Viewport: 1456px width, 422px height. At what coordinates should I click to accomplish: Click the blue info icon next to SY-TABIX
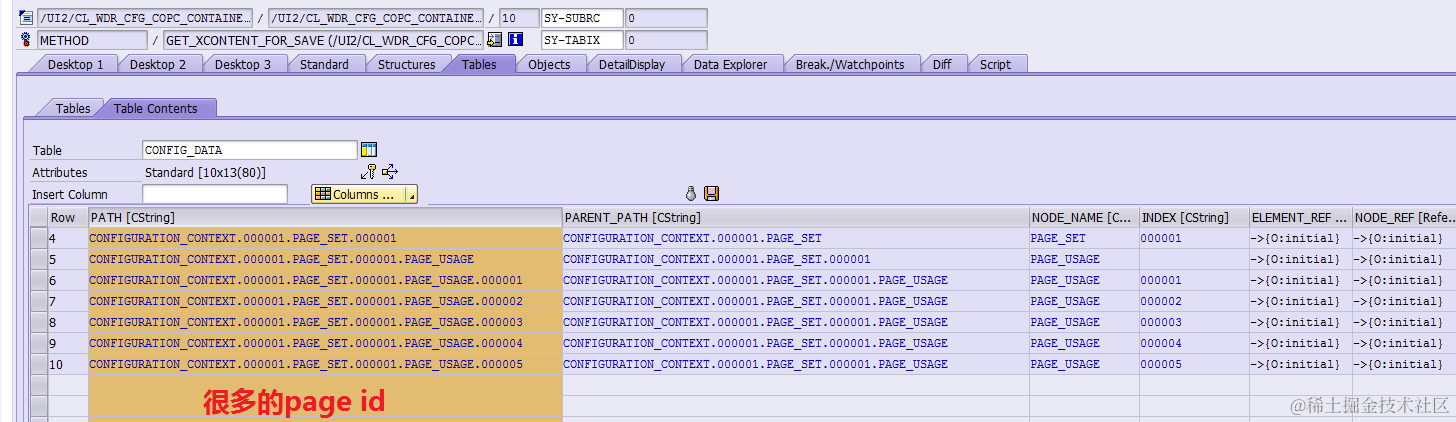[515, 40]
